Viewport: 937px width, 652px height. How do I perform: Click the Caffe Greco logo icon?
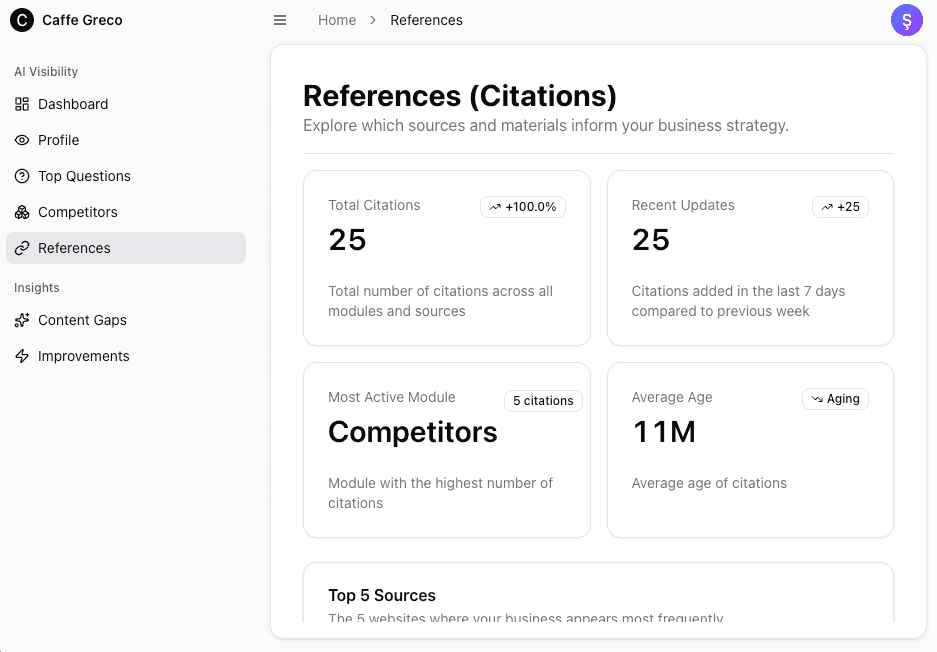[22, 20]
